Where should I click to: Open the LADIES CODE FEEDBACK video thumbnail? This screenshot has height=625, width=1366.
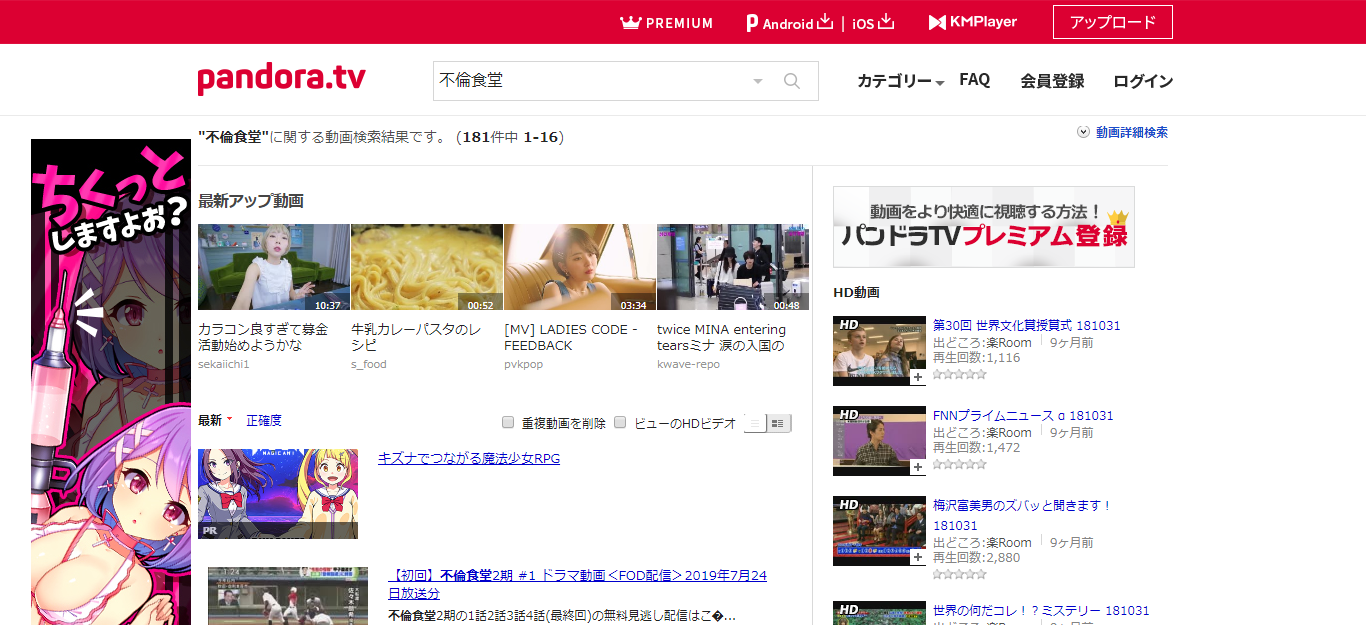point(580,267)
